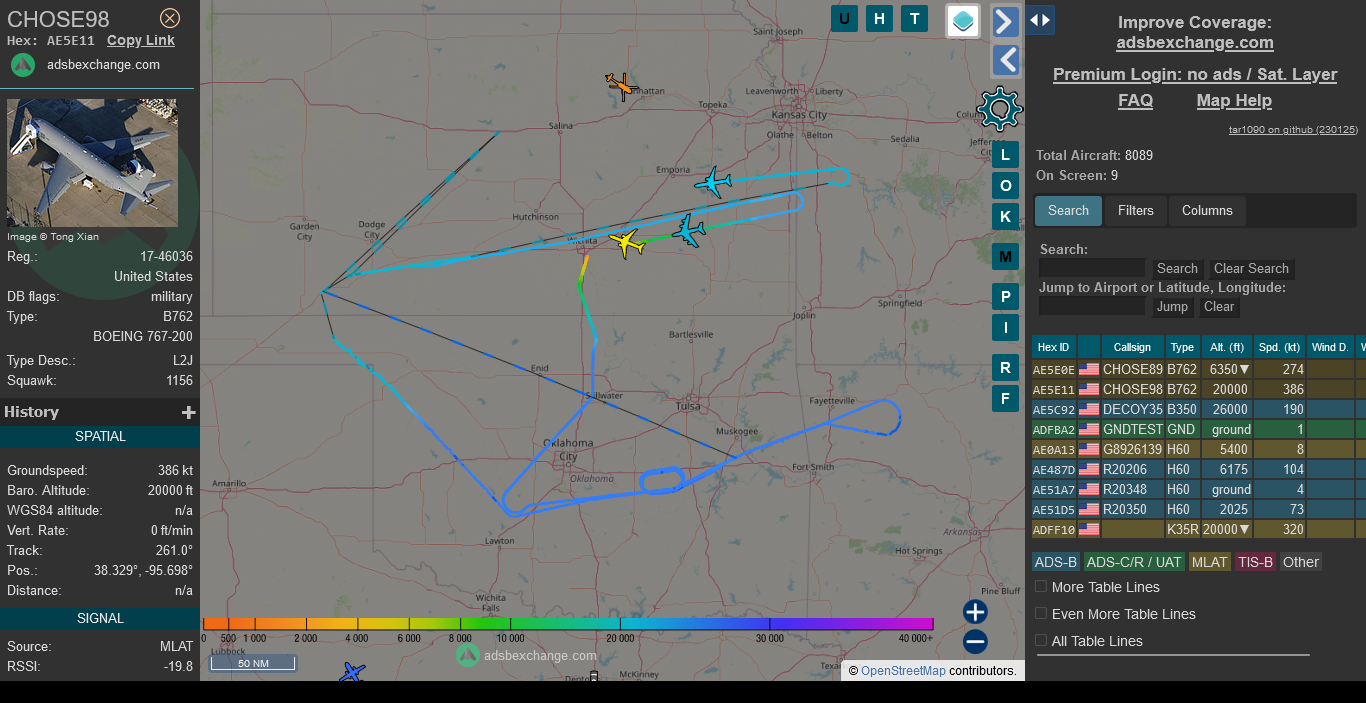This screenshot has width=1366, height=703.
Task: Zoom out with the minus map button
Action: (976, 642)
